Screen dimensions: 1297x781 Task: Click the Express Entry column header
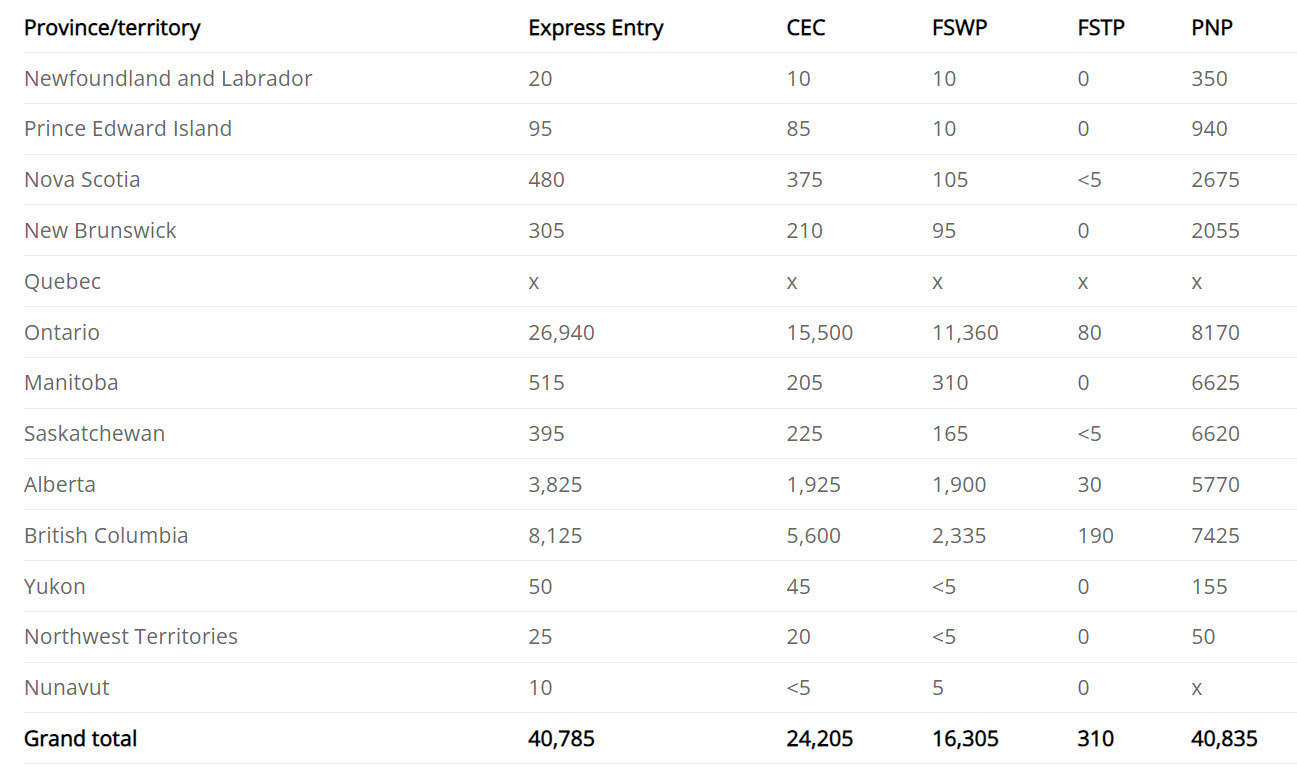tap(595, 28)
